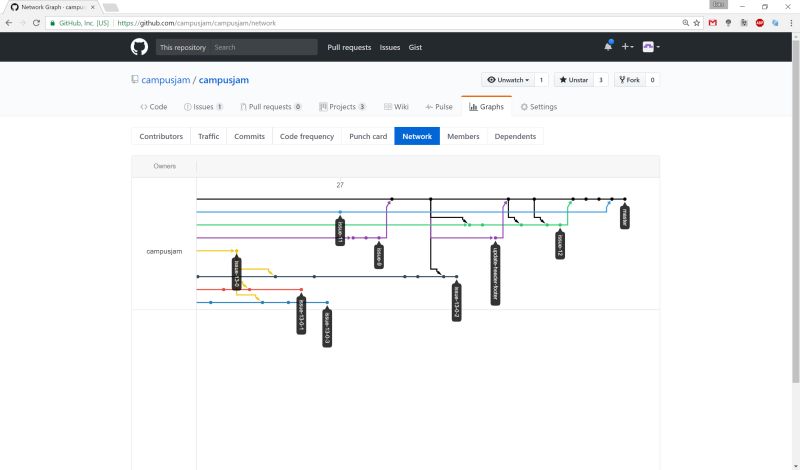This screenshot has height=470, width=800.
Task: Click the campusjam owner label in graph
Action: (164, 251)
